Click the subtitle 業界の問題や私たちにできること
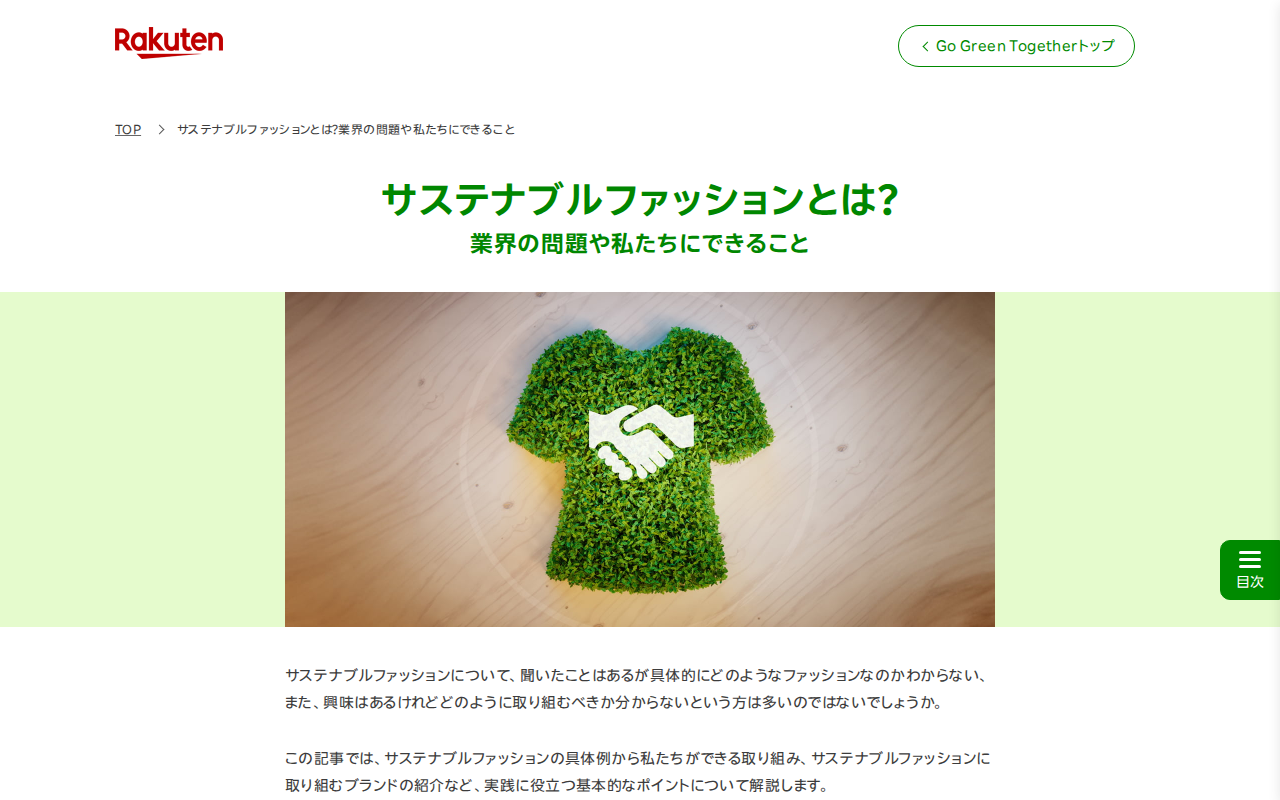1280x800 pixels. [x=640, y=243]
